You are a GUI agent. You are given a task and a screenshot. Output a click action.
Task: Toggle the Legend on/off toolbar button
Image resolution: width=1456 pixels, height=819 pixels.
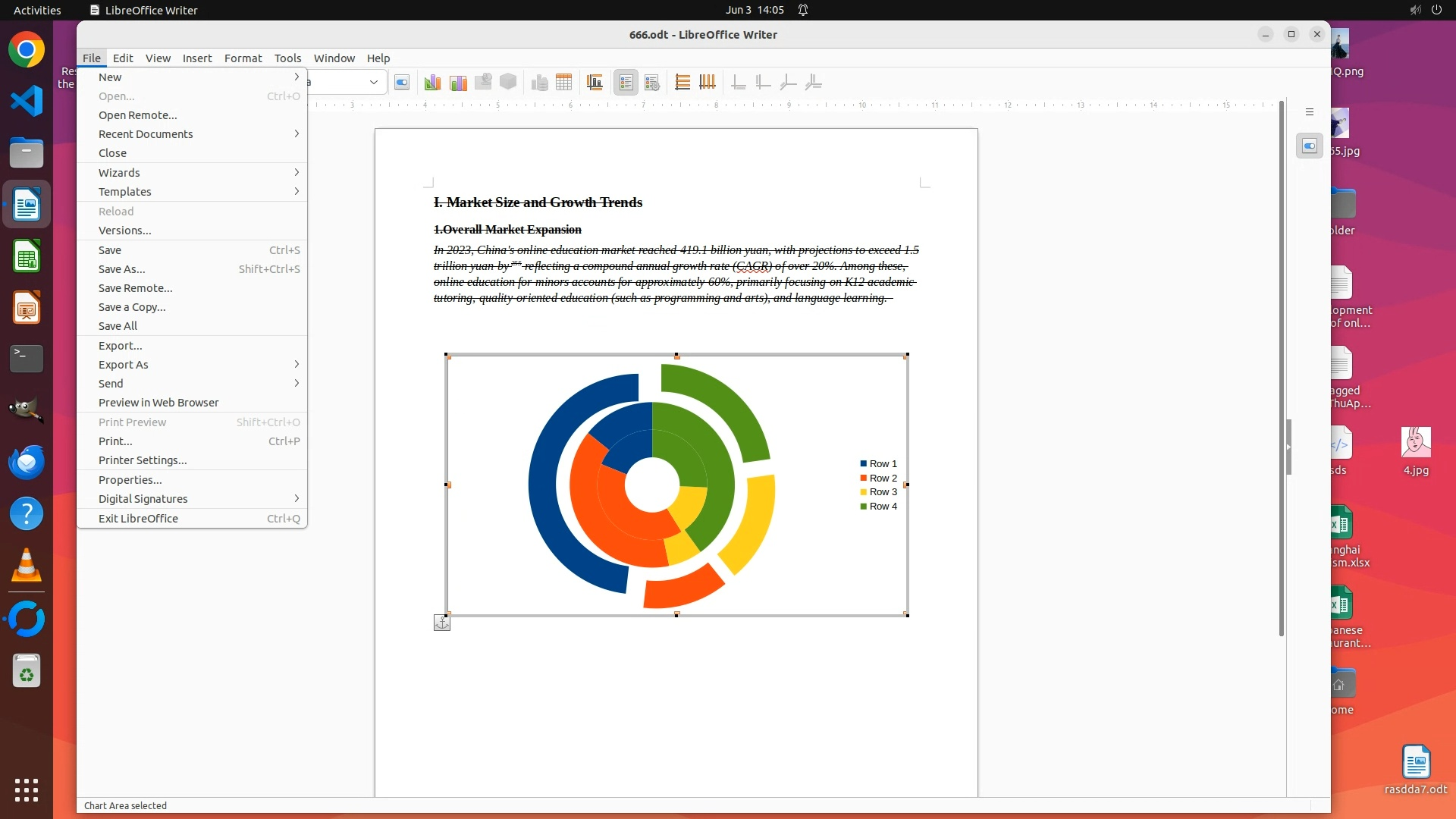pos(626,83)
